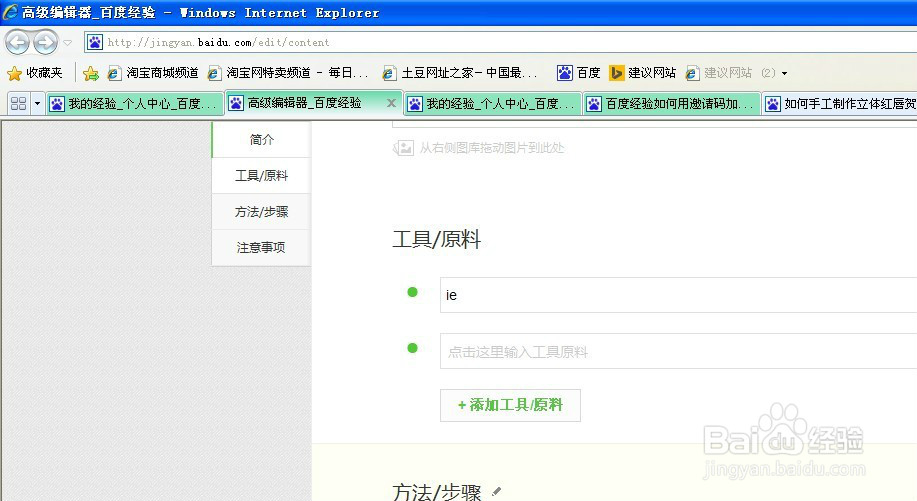Image resolution: width=917 pixels, height=501 pixels.
Task: Jump to 方法/步骤 section in sidebar
Action: [x=261, y=212]
